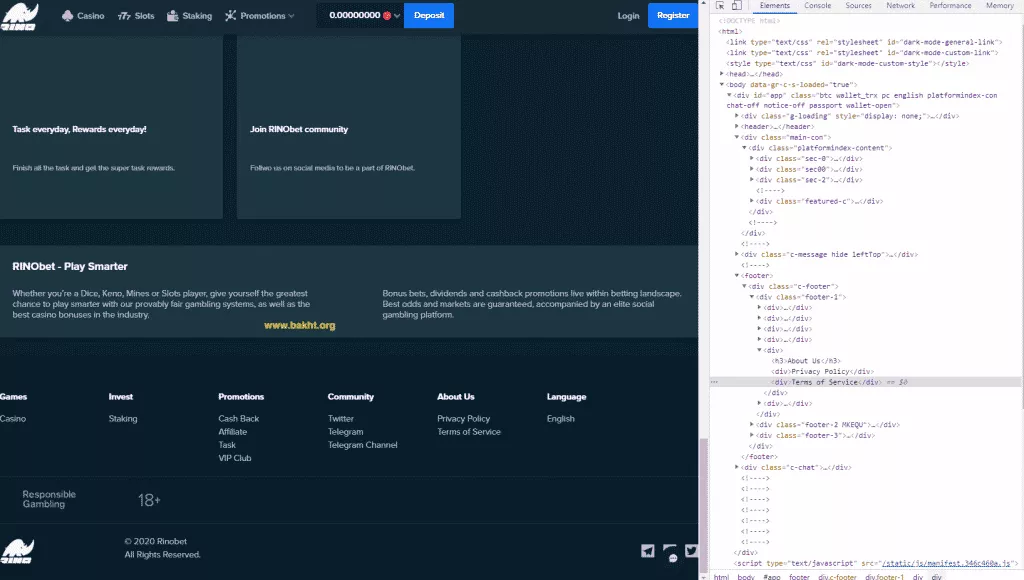
Task: Open the Promotions dropdown menu
Action: (260, 16)
